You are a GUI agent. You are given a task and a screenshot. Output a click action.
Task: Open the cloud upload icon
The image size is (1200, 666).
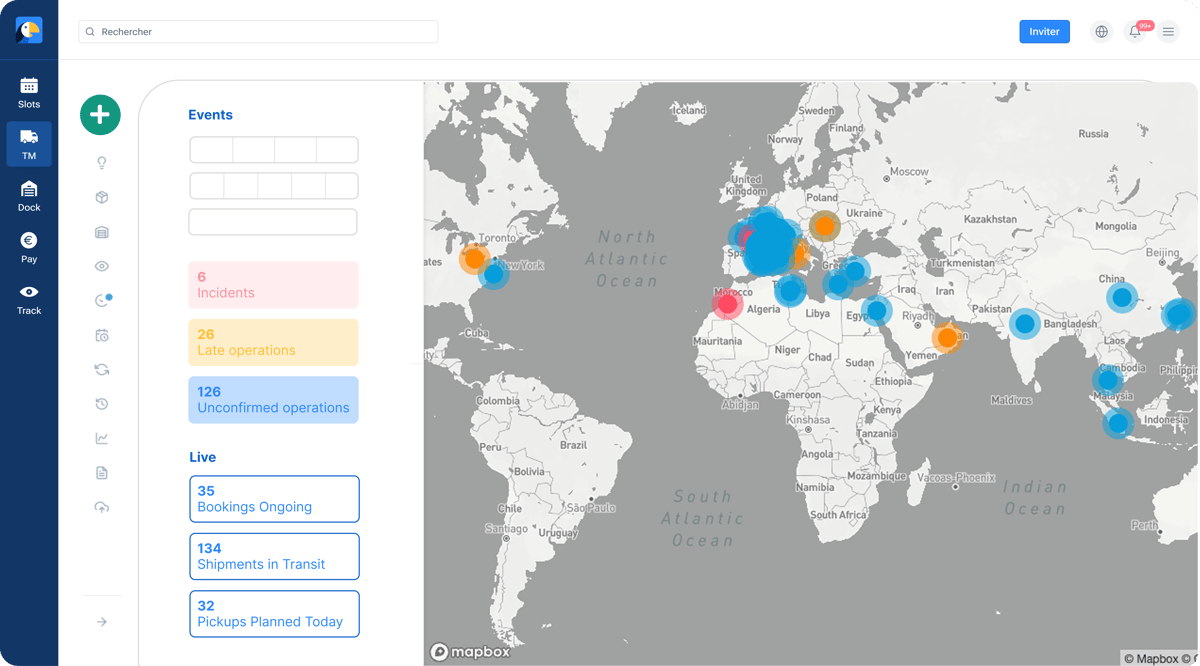pyautogui.click(x=101, y=507)
